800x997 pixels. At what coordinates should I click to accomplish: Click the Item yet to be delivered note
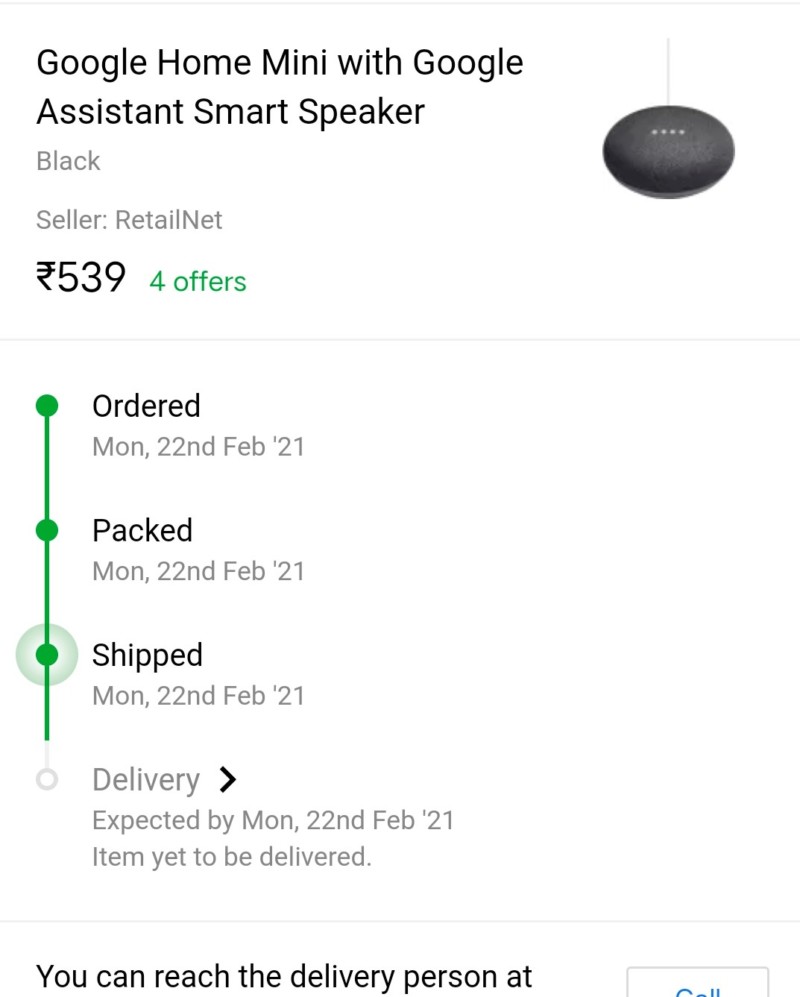[231, 857]
